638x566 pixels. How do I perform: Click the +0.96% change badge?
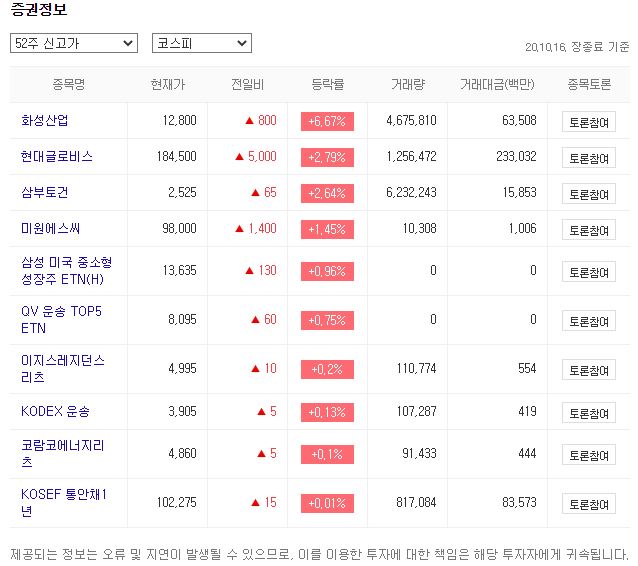pyautogui.click(x=328, y=271)
